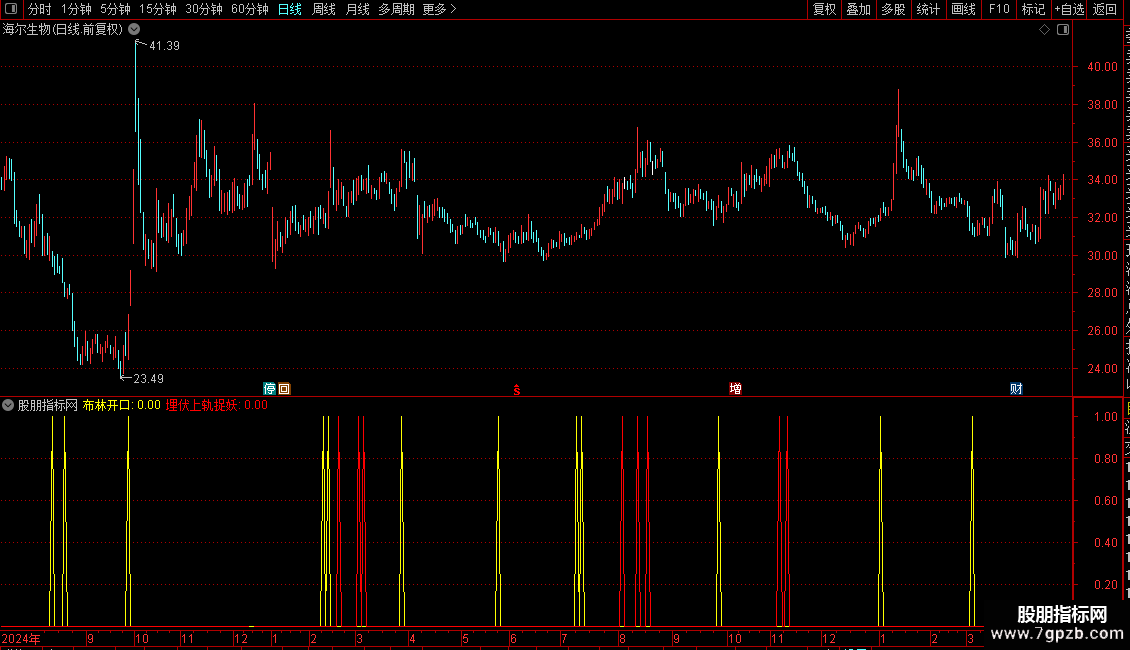
Task: Expand the stock title dropdown arrow
Action: (x=134, y=30)
